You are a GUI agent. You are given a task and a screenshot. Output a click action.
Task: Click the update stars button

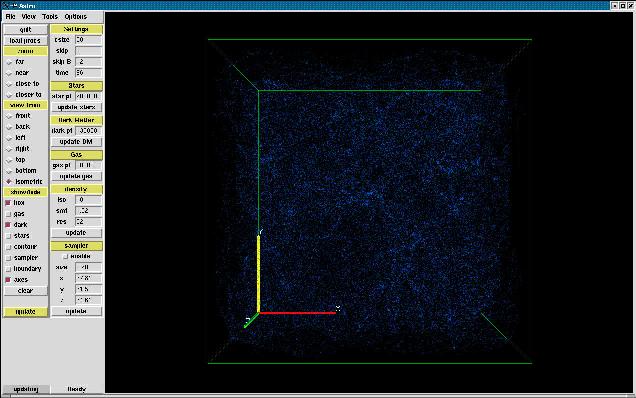click(x=76, y=107)
